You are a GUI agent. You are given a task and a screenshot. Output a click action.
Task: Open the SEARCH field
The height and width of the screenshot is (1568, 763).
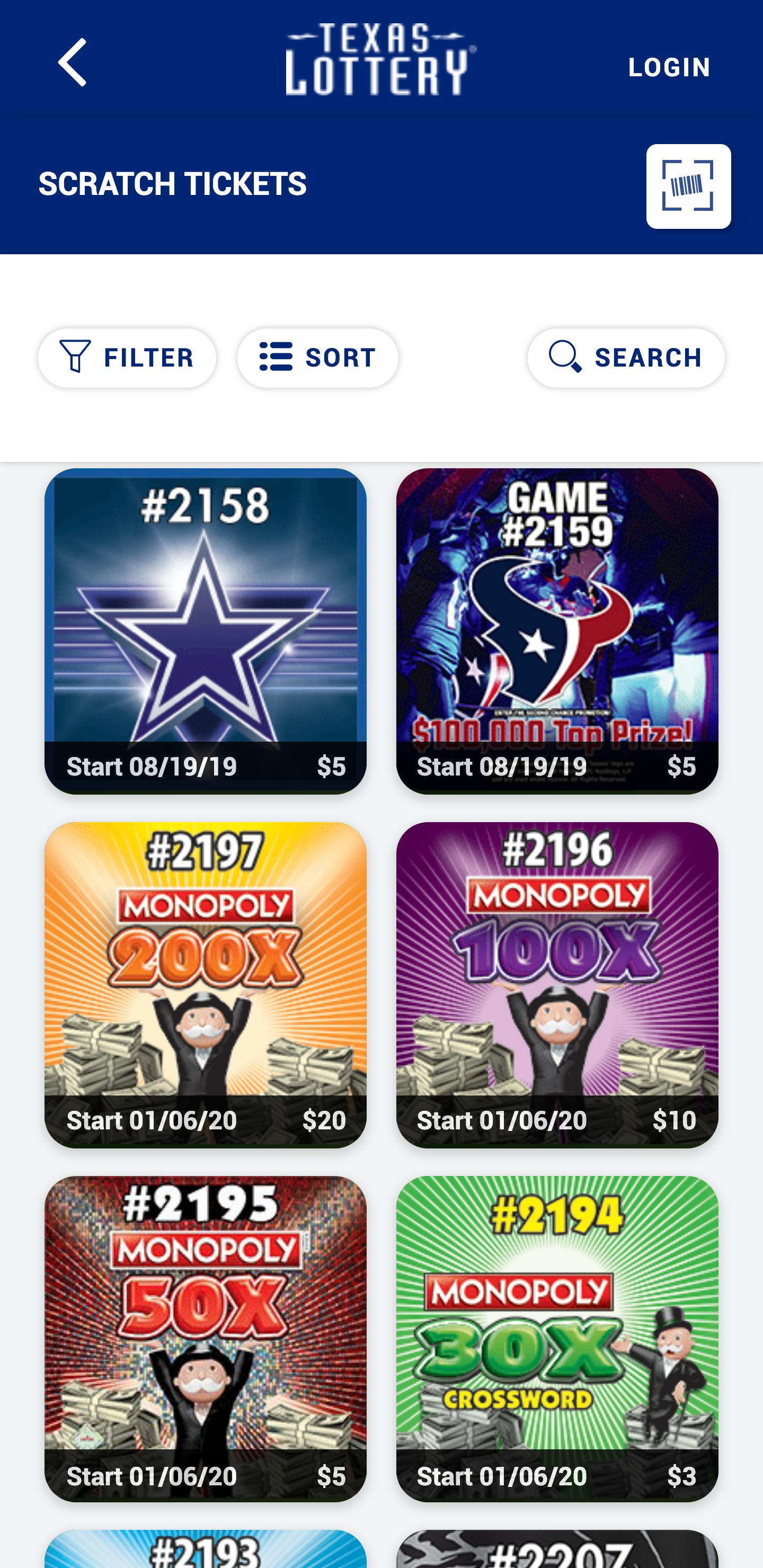(626, 358)
